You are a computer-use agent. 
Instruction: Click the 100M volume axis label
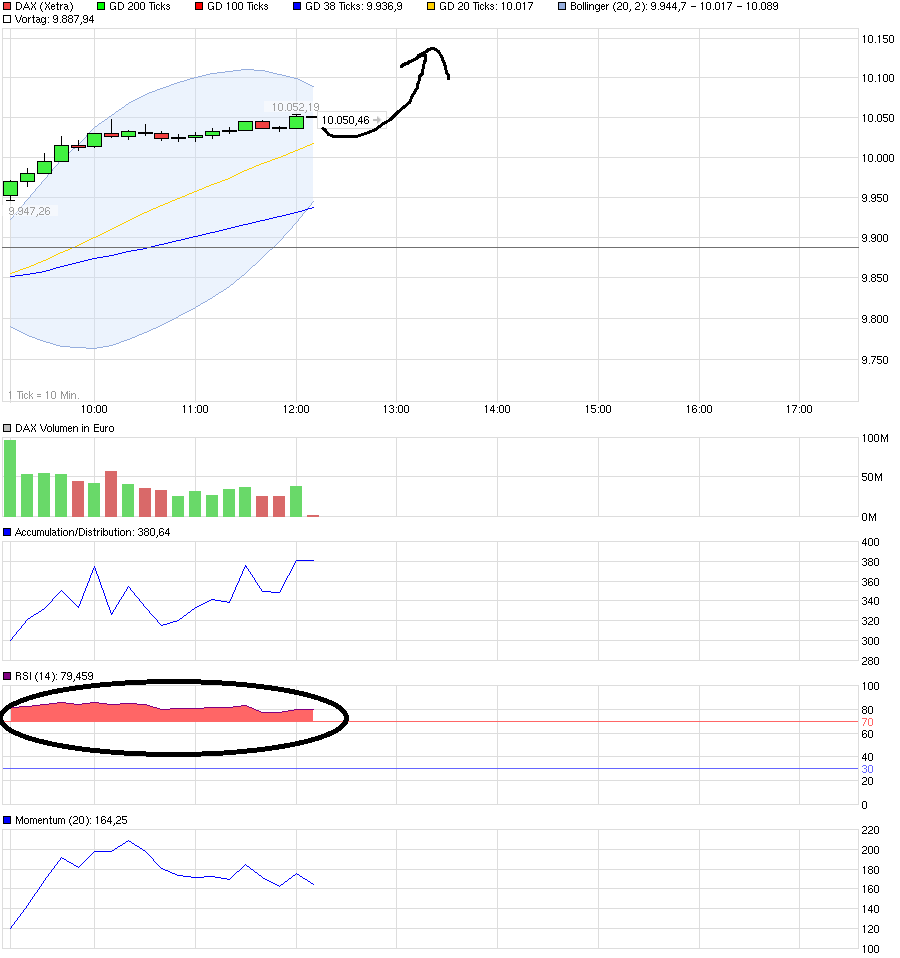click(x=875, y=438)
